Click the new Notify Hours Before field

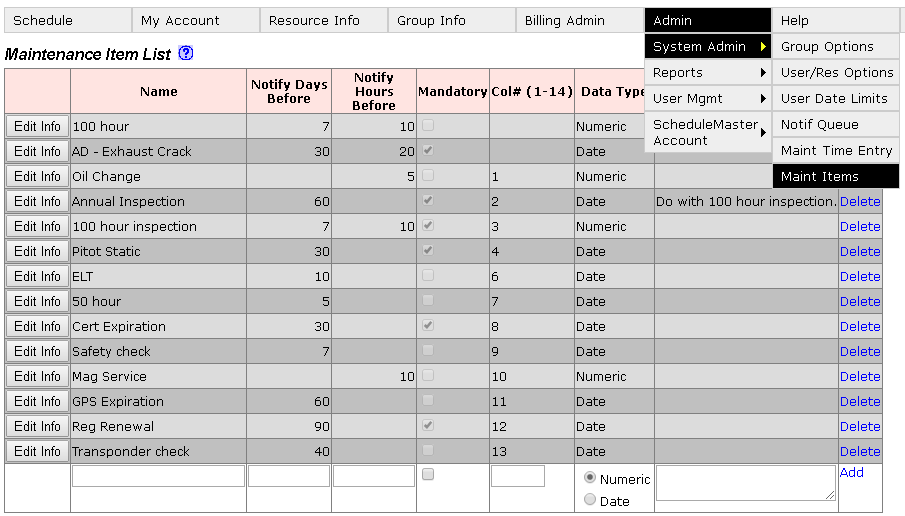pyautogui.click(x=373, y=476)
